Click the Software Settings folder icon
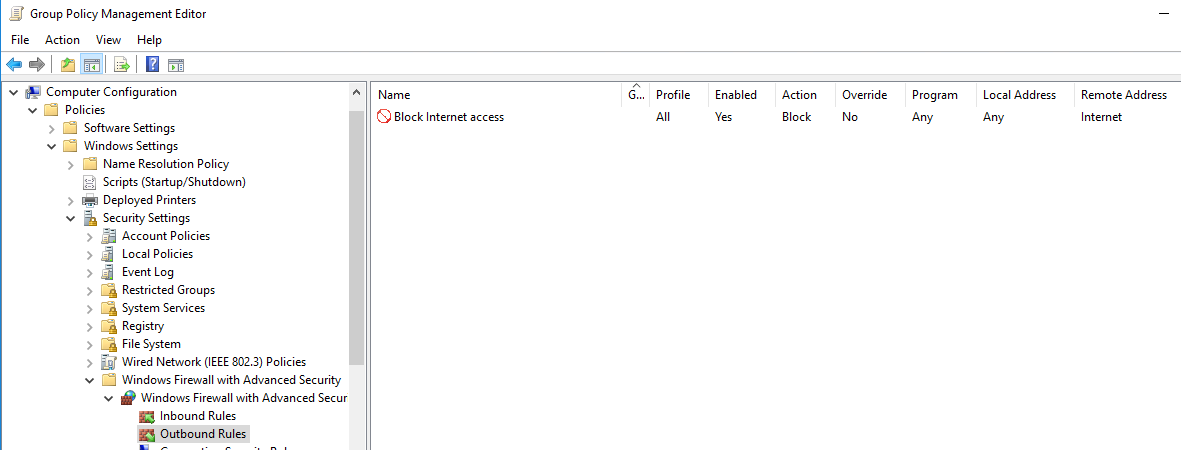This screenshot has width=1181, height=450. 70,128
